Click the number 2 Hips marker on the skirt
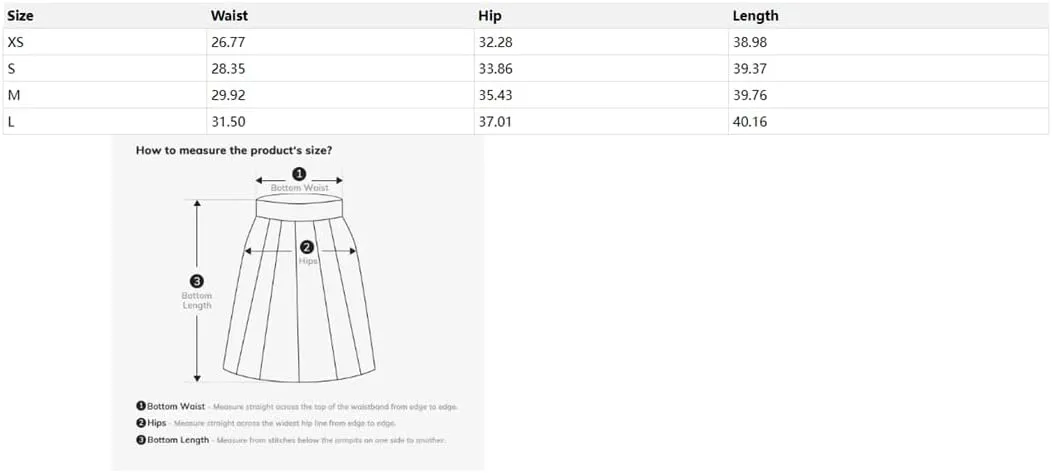Viewport: 1052px width, 473px height. [307, 247]
